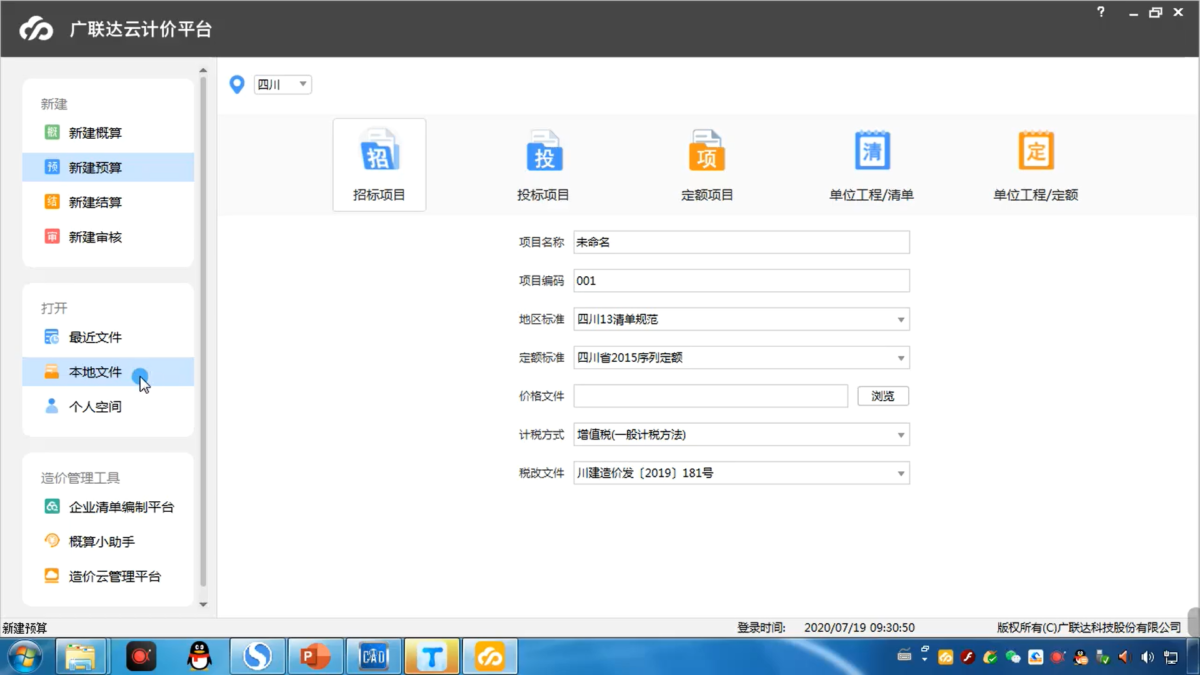The image size is (1200, 675).
Task: Open the screen recorder taskbar icon
Action: [x=141, y=657]
